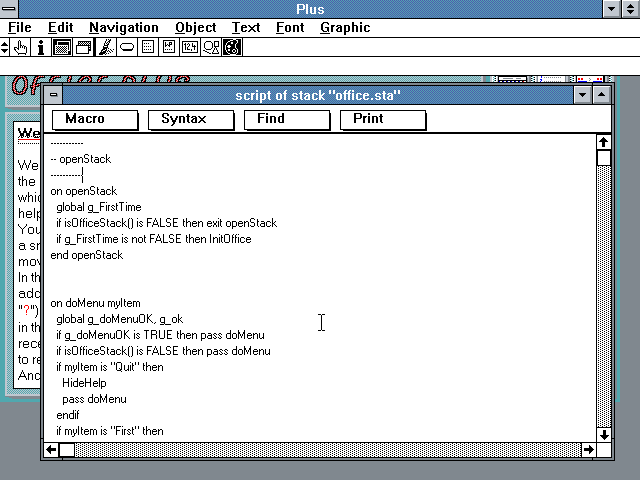
Task: Toggle the color palette tool
Action: 232,47
